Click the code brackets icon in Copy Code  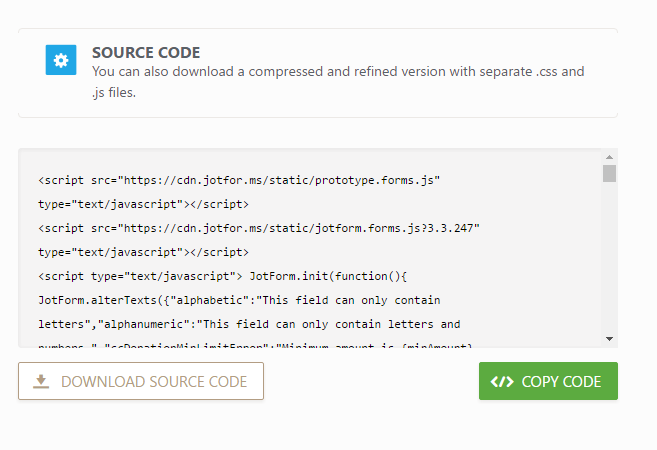tap(503, 381)
